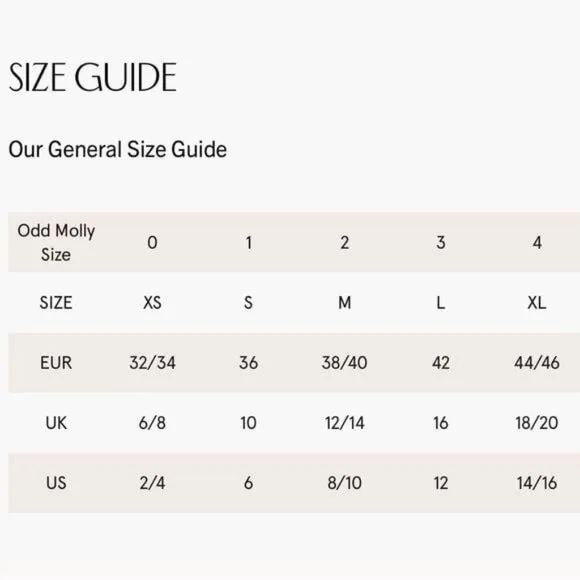Image resolution: width=580 pixels, height=580 pixels.
Task: Select the EUR 44/46 cell
Action: point(537,363)
